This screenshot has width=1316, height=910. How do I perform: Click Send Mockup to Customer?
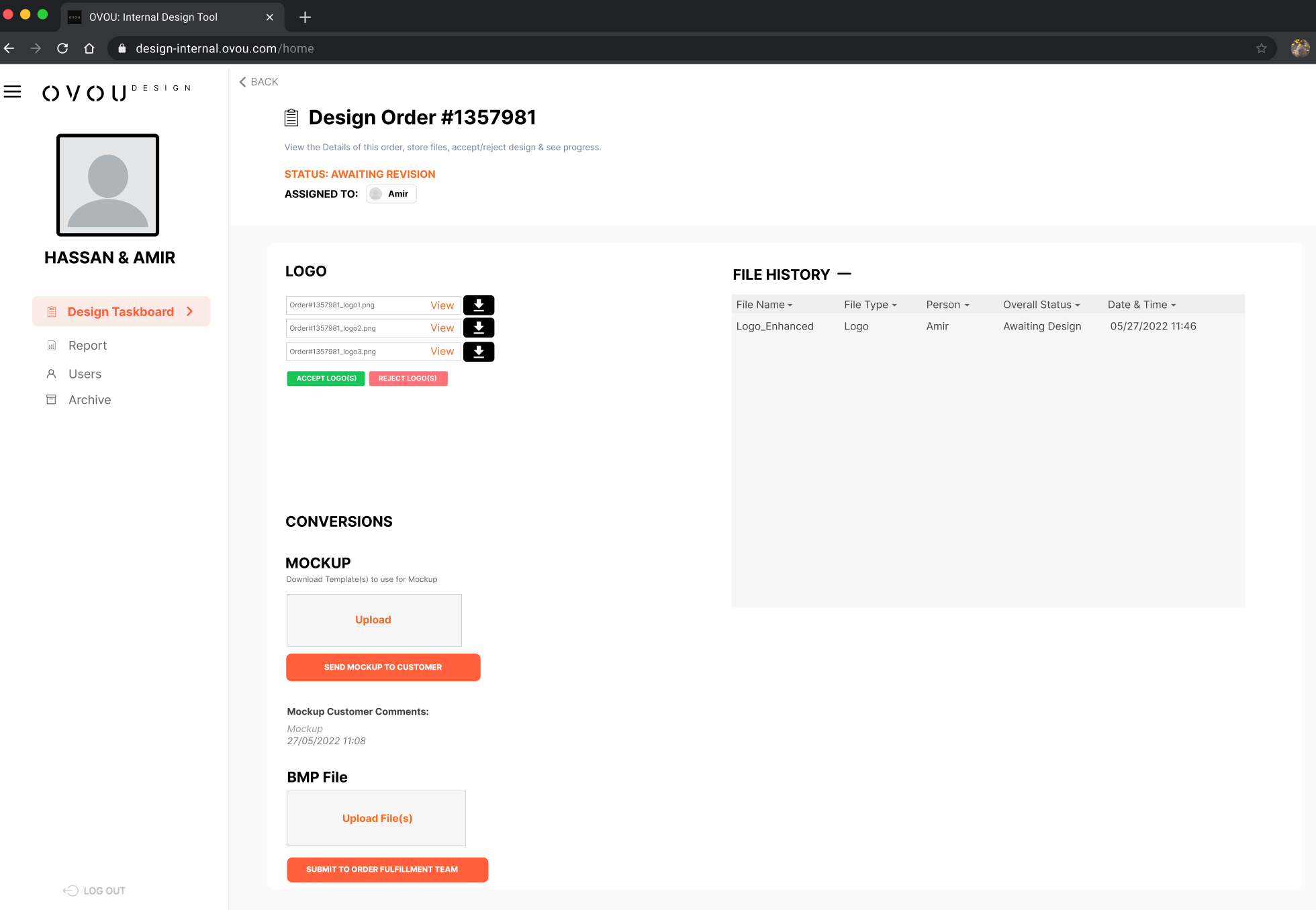383,667
